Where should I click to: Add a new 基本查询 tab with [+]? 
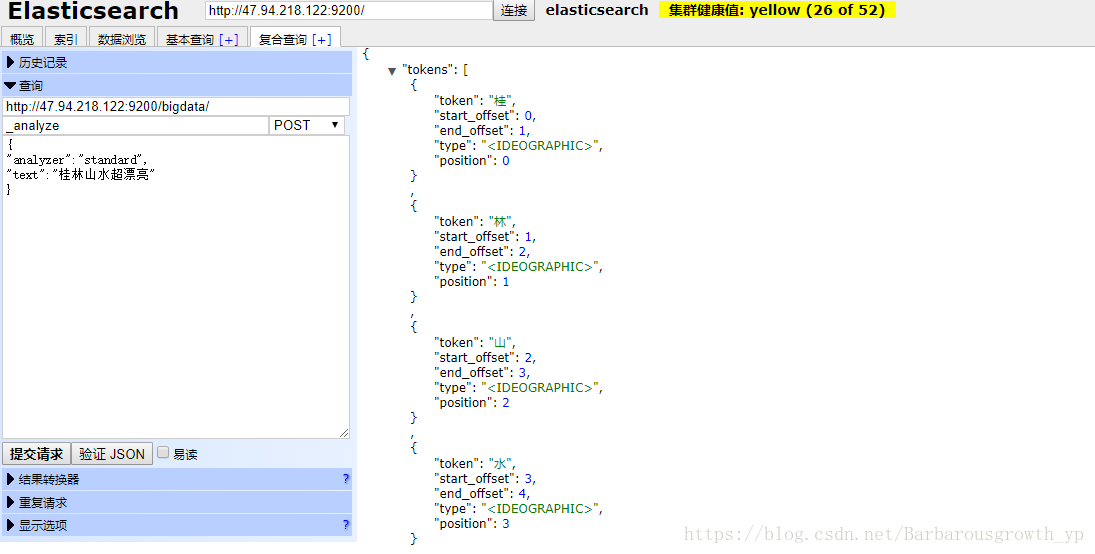(x=228, y=40)
